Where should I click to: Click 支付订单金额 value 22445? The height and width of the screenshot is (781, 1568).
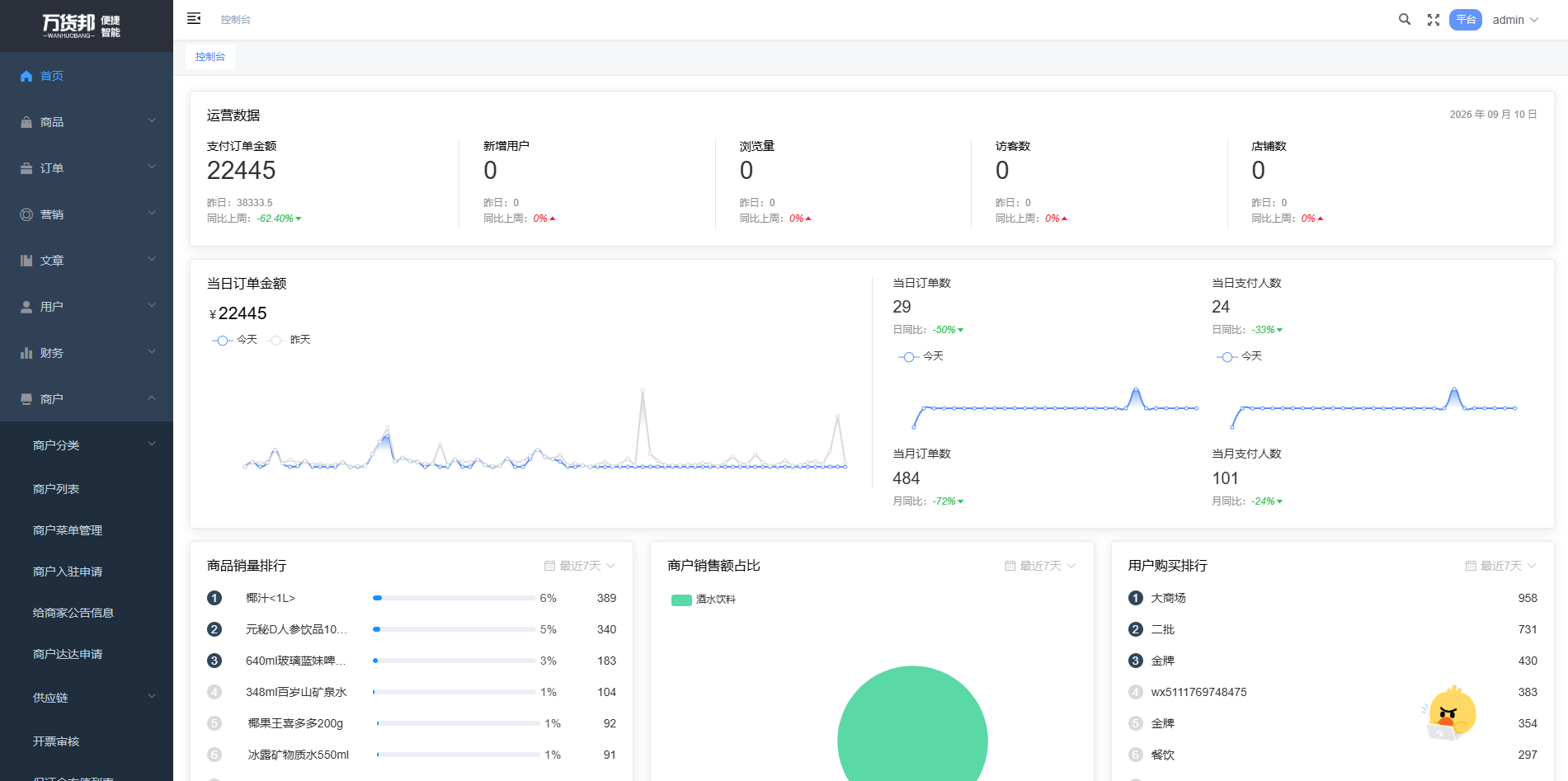point(242,171)
